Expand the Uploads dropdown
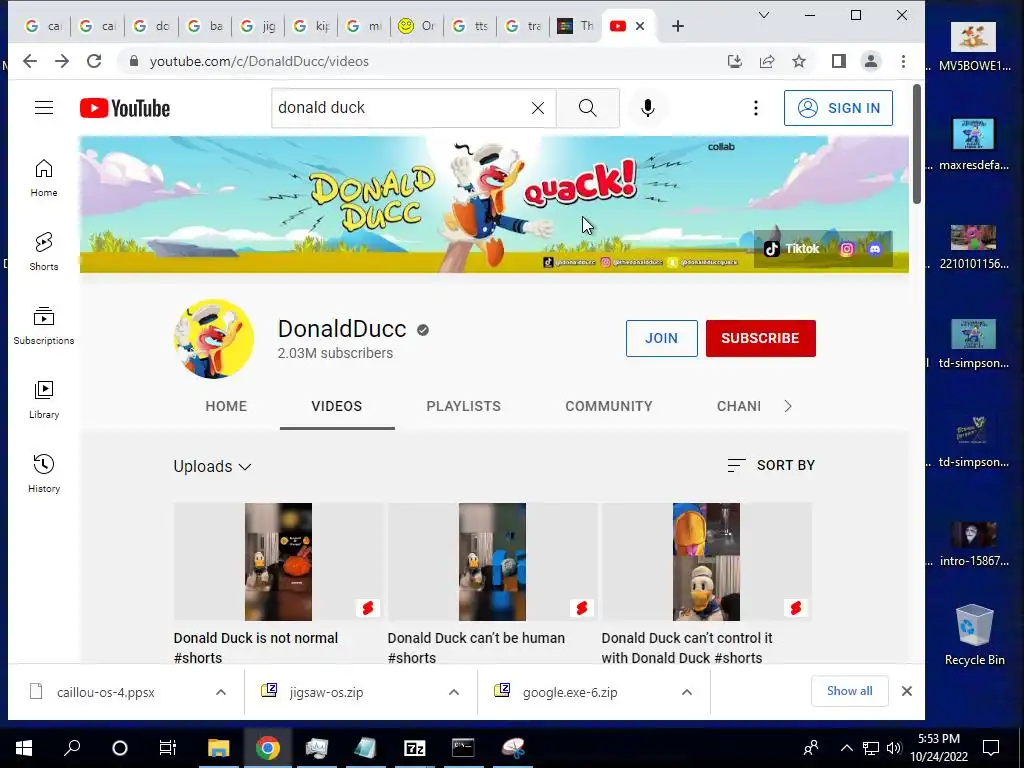The width and height of the screenshot is (1024, 768). (x=212, y=466)
